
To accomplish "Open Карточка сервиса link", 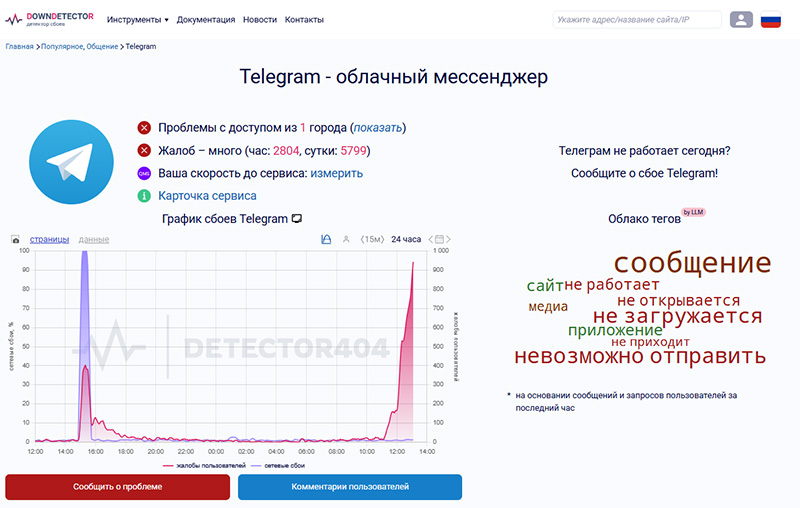I will [x=207, y=196].
